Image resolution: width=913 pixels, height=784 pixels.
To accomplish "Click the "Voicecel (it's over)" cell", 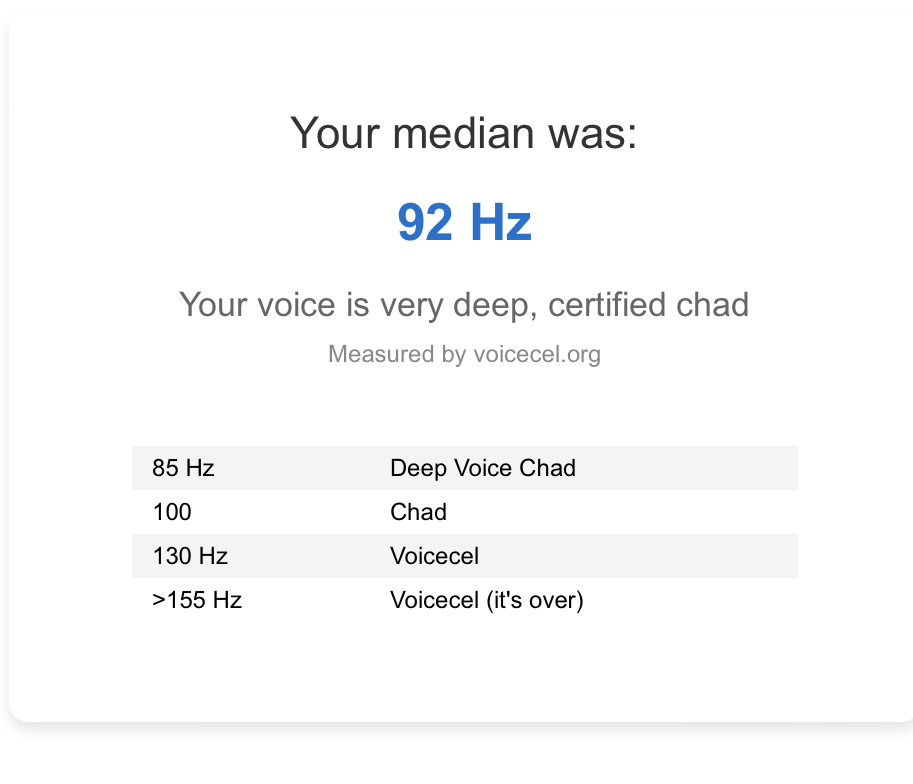I will [x=486, y=600].
